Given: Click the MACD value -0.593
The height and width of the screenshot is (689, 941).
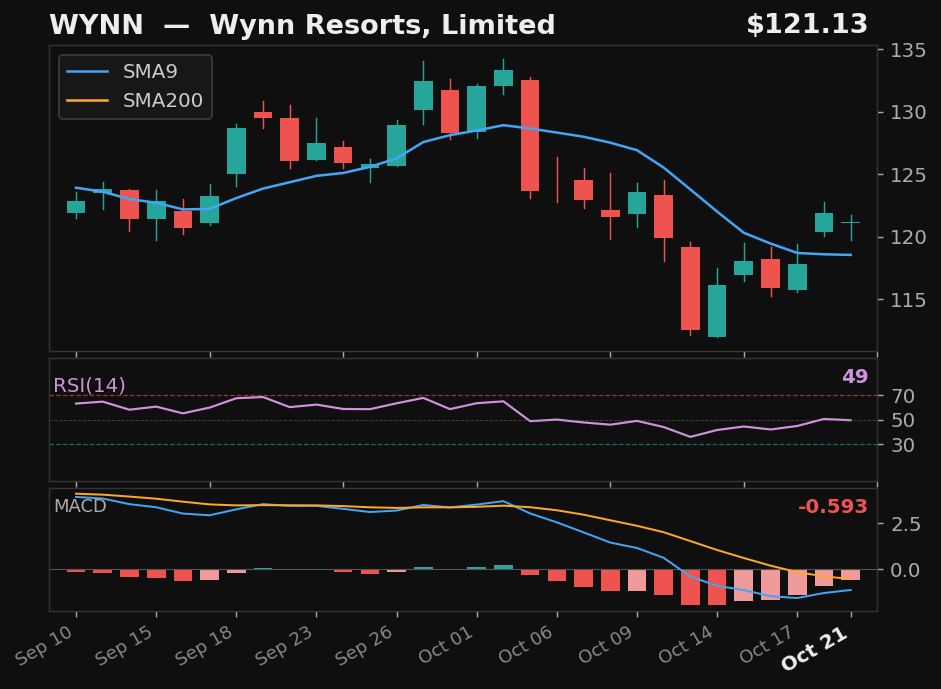Looking at the screenshot, I should (x=832, y=507).
